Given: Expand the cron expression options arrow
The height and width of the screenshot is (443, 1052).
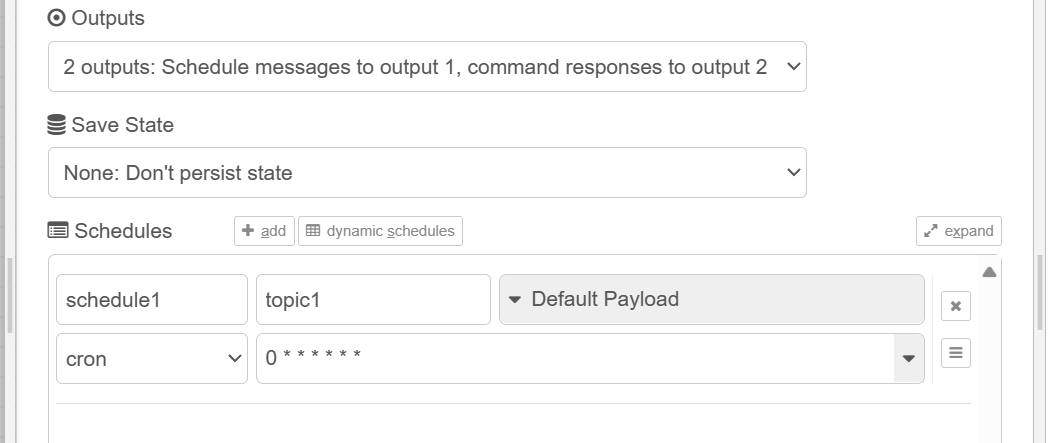Looking at the screenshot, I should point(909,359).
